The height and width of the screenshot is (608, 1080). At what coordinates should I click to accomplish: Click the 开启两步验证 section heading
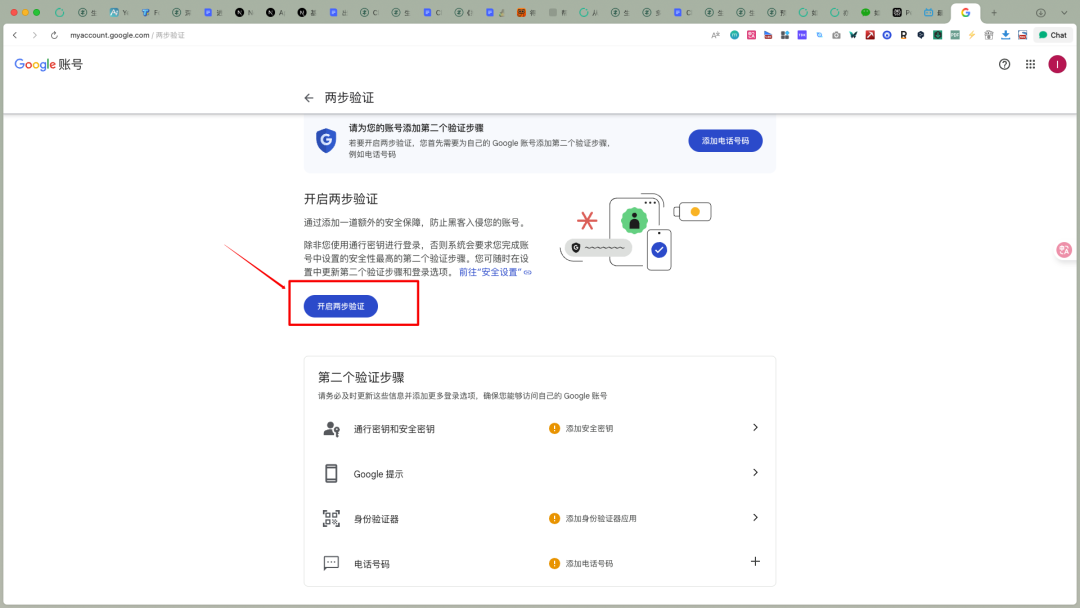pos(341,199)
